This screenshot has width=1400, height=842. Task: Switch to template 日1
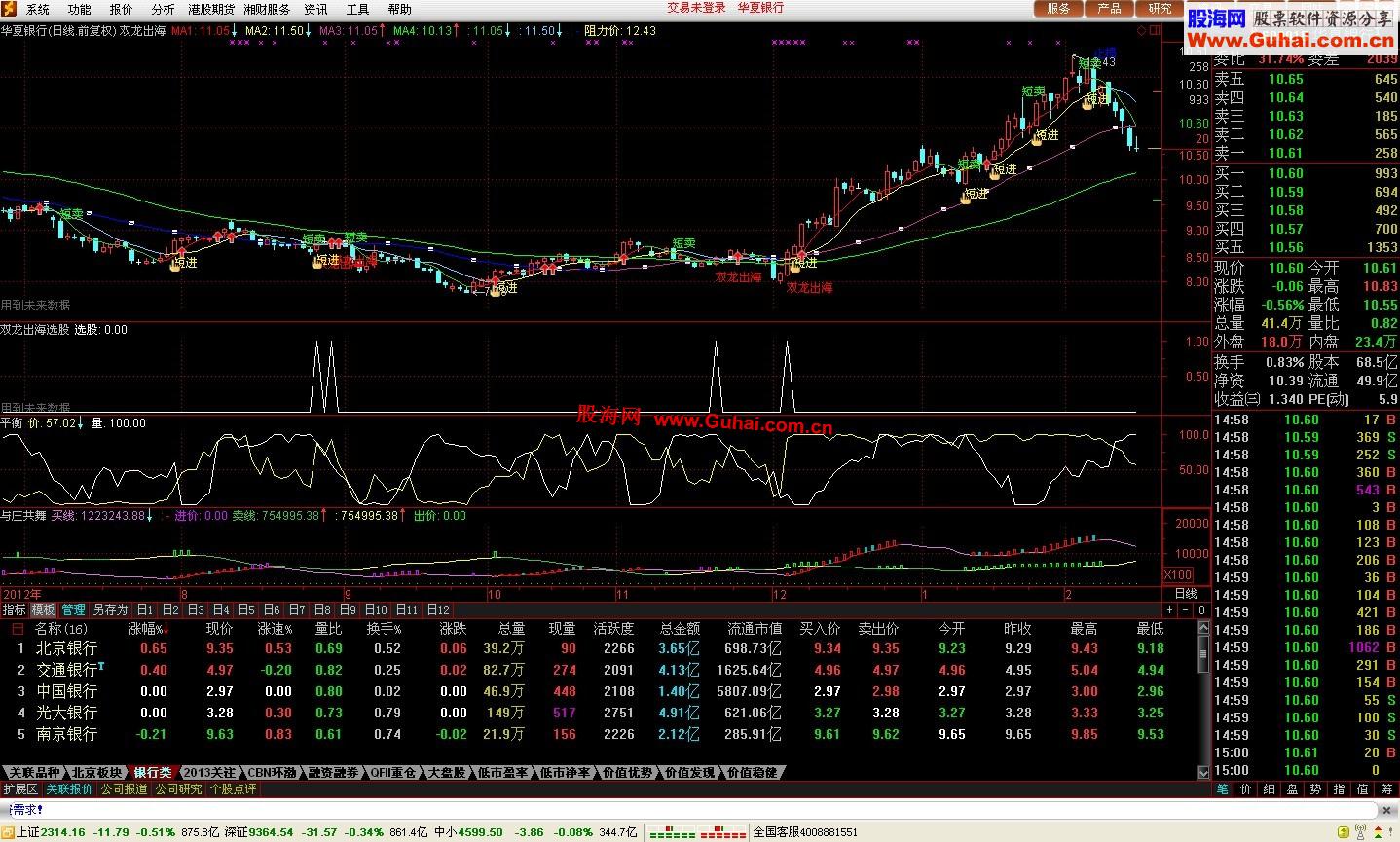point(145,610)
